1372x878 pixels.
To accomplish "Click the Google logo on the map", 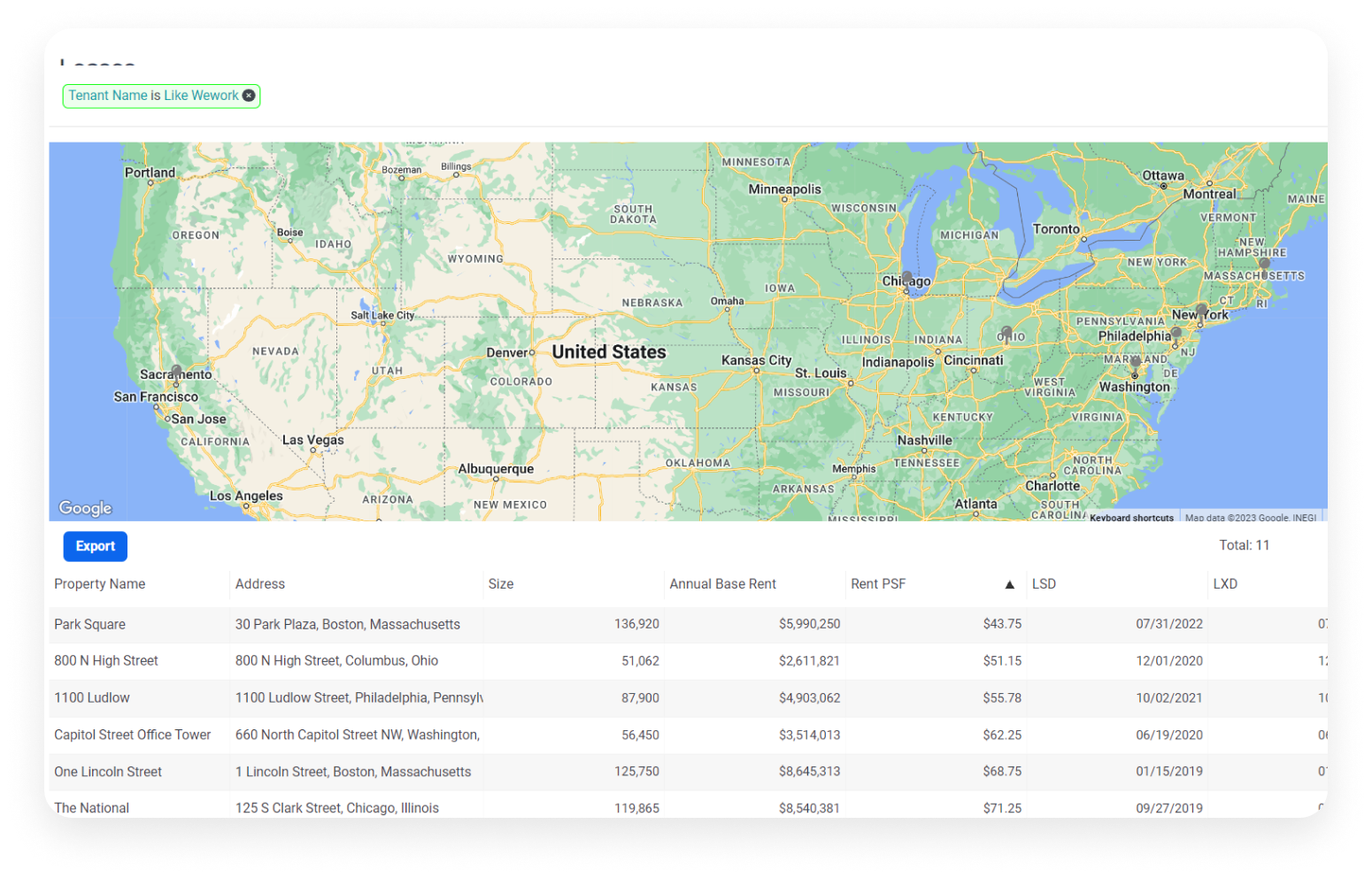I will pyautogui.click(x=84, y=507).
